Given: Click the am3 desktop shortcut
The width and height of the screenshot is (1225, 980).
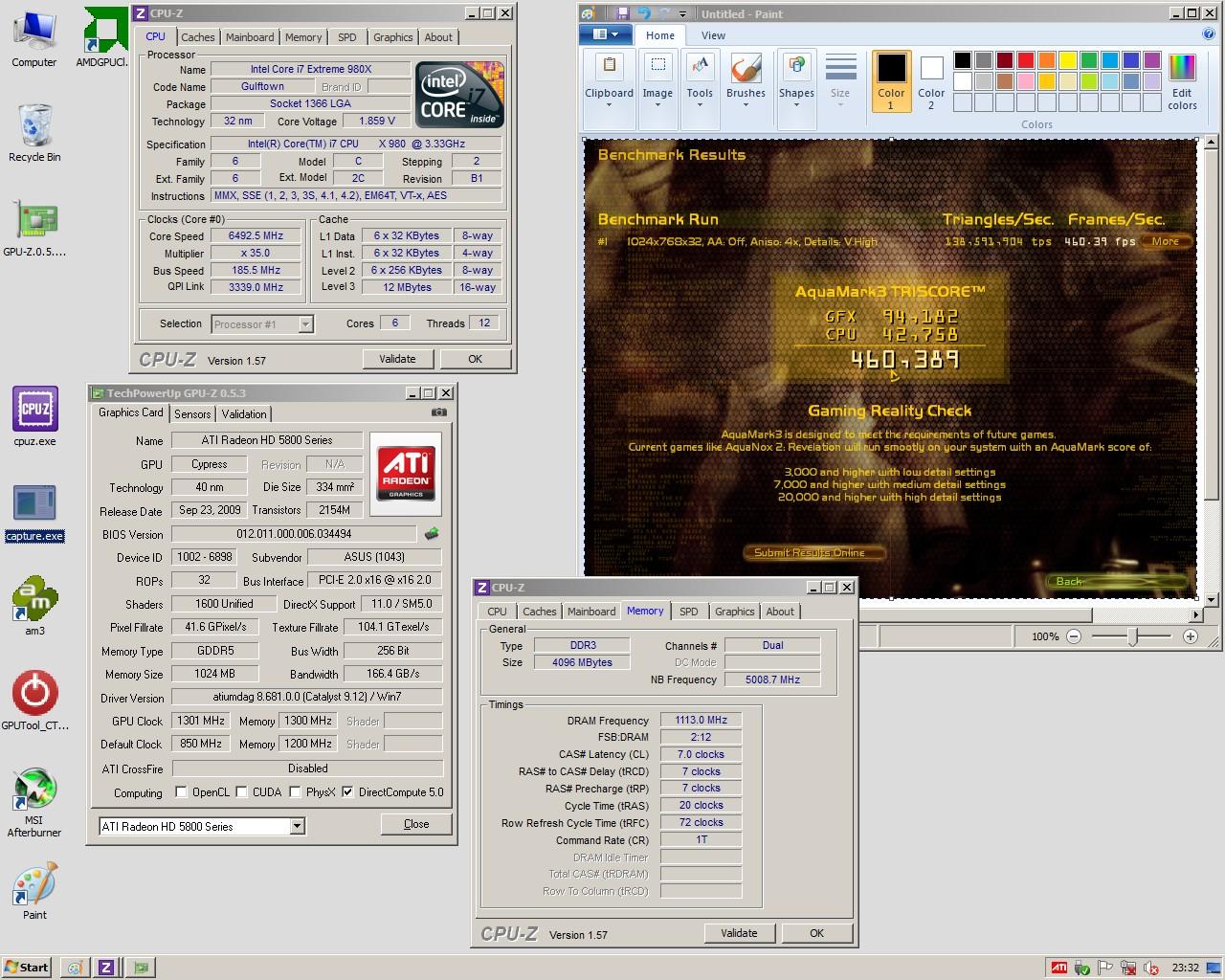Looking at the screenshot, I should [x=34, y=606].
